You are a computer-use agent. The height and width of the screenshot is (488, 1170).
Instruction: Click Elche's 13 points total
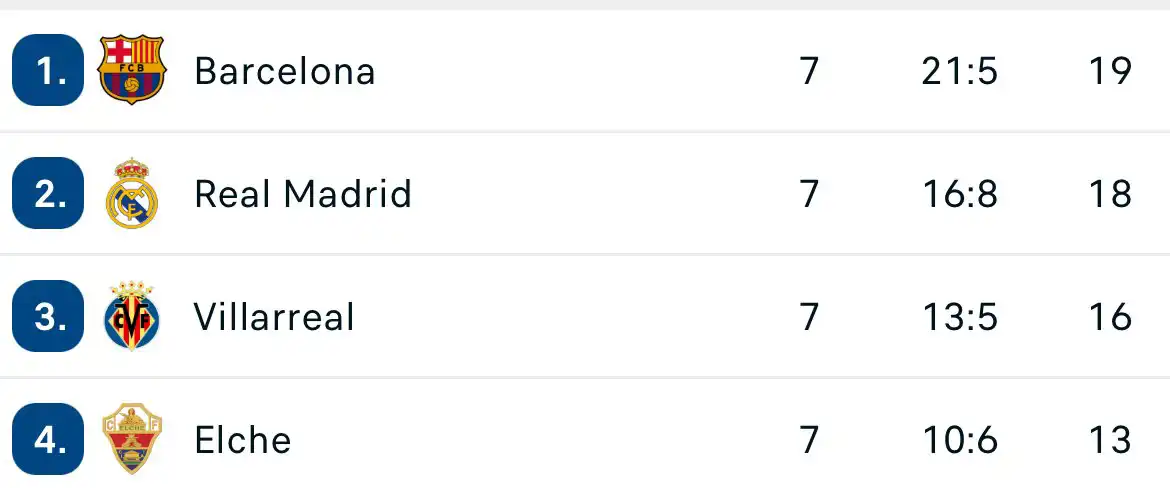point(1110,439)
